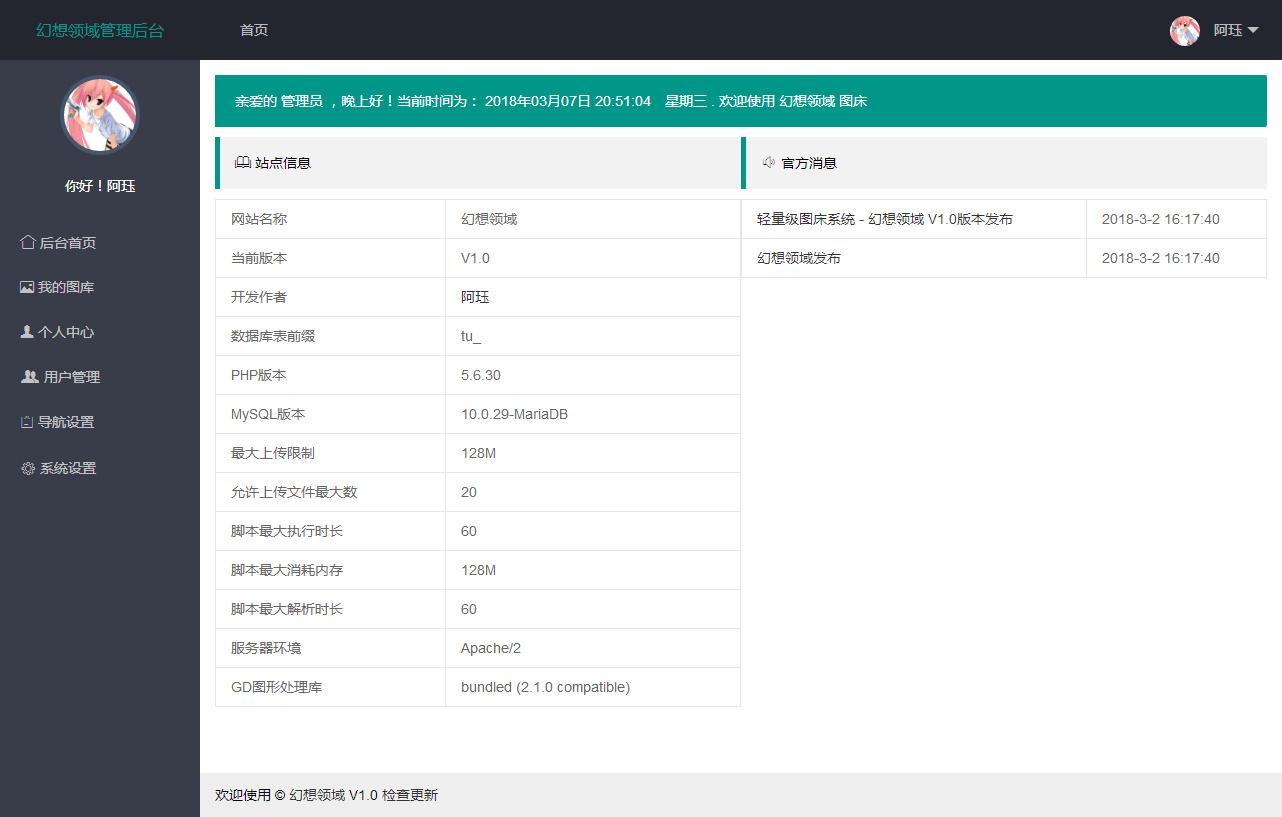Click the gear icon beside 系统设置
The width and height of the screenshot is (1282, 817).
pos(28,467)
